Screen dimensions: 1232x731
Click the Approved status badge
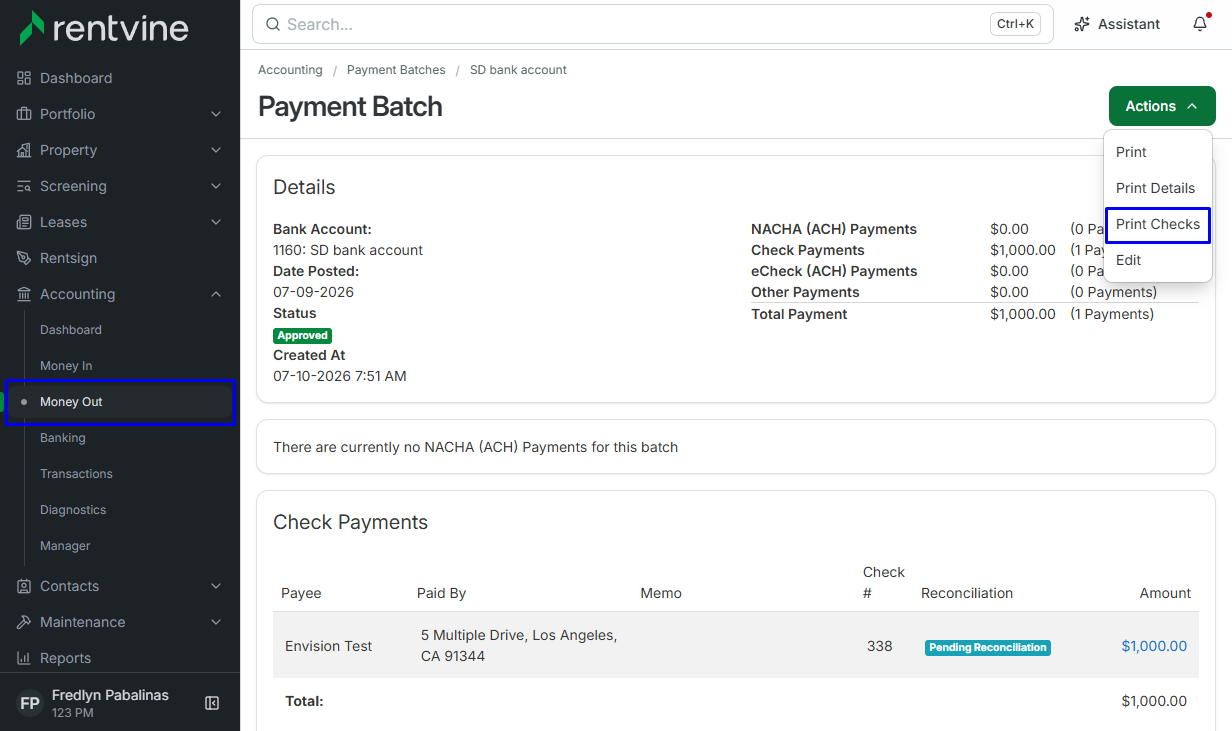coord(302,335)
